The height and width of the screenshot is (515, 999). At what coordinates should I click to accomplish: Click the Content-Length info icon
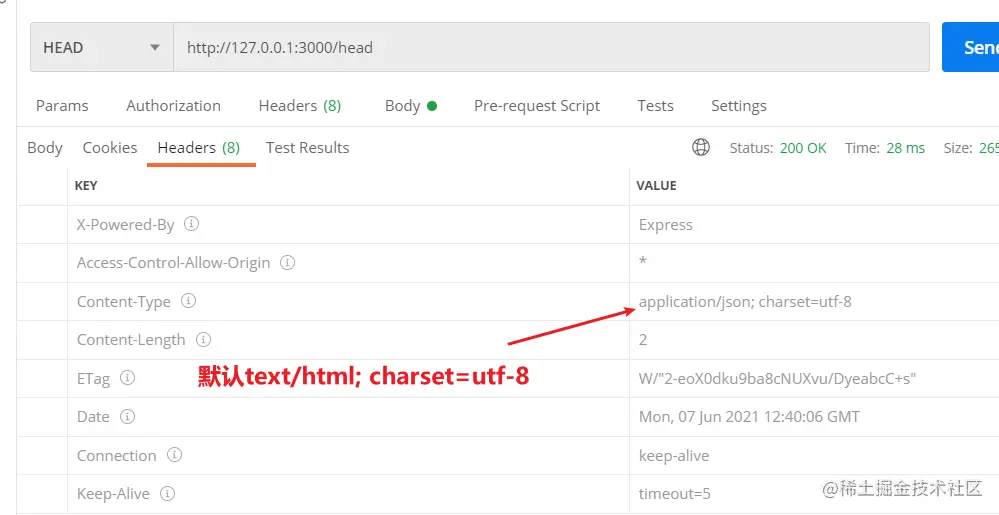pyautogui.click(x=203, y=340)
